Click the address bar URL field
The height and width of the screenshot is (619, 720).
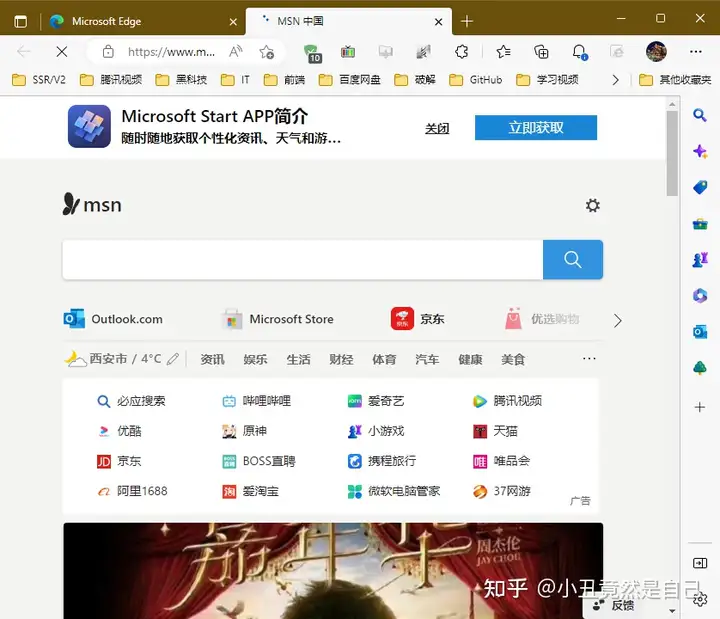pos(171,52)
